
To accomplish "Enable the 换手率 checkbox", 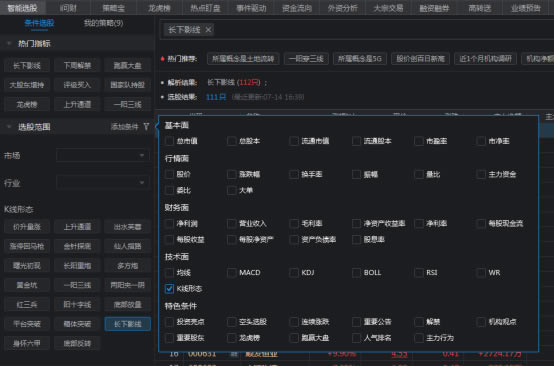I will tap(294, 174).
